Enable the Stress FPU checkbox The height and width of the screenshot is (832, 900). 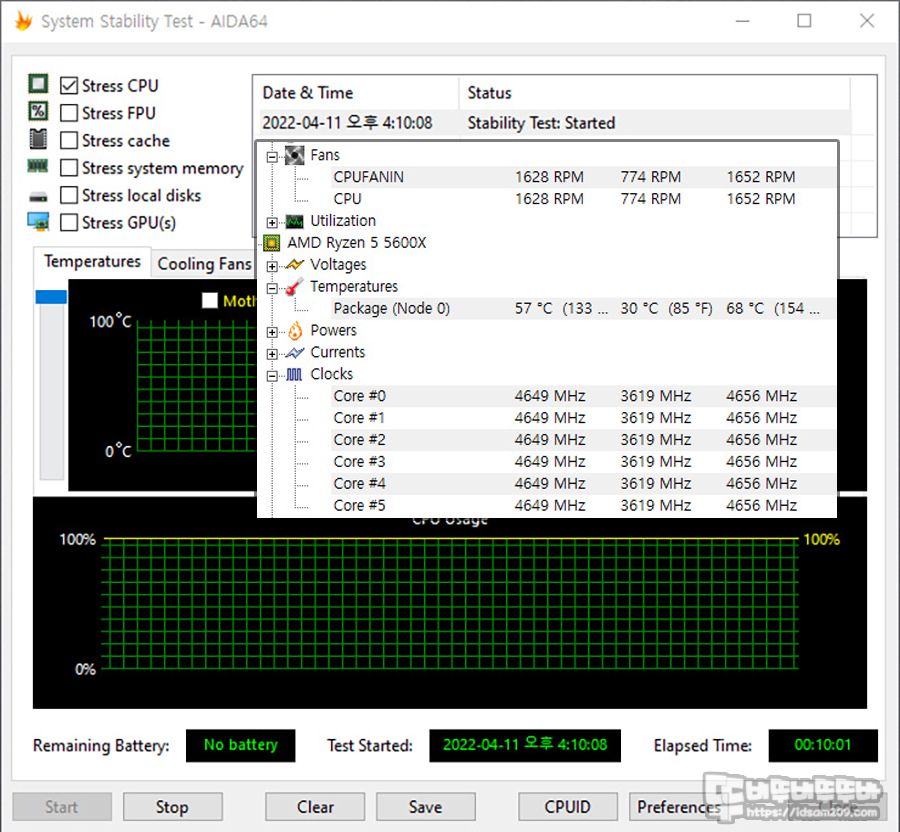[69, 113]
